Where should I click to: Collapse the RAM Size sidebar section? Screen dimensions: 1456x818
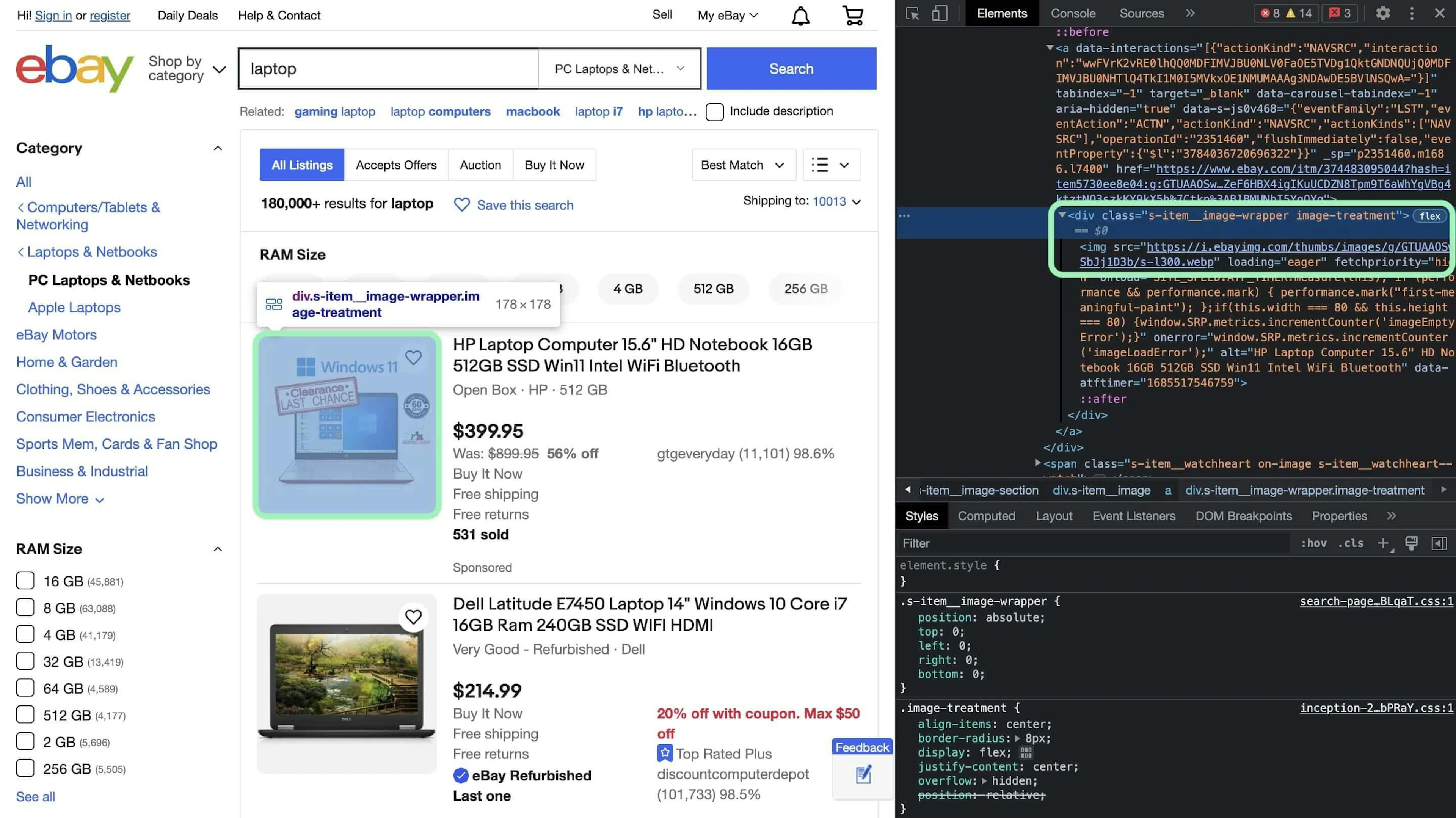tap(218, 549)
